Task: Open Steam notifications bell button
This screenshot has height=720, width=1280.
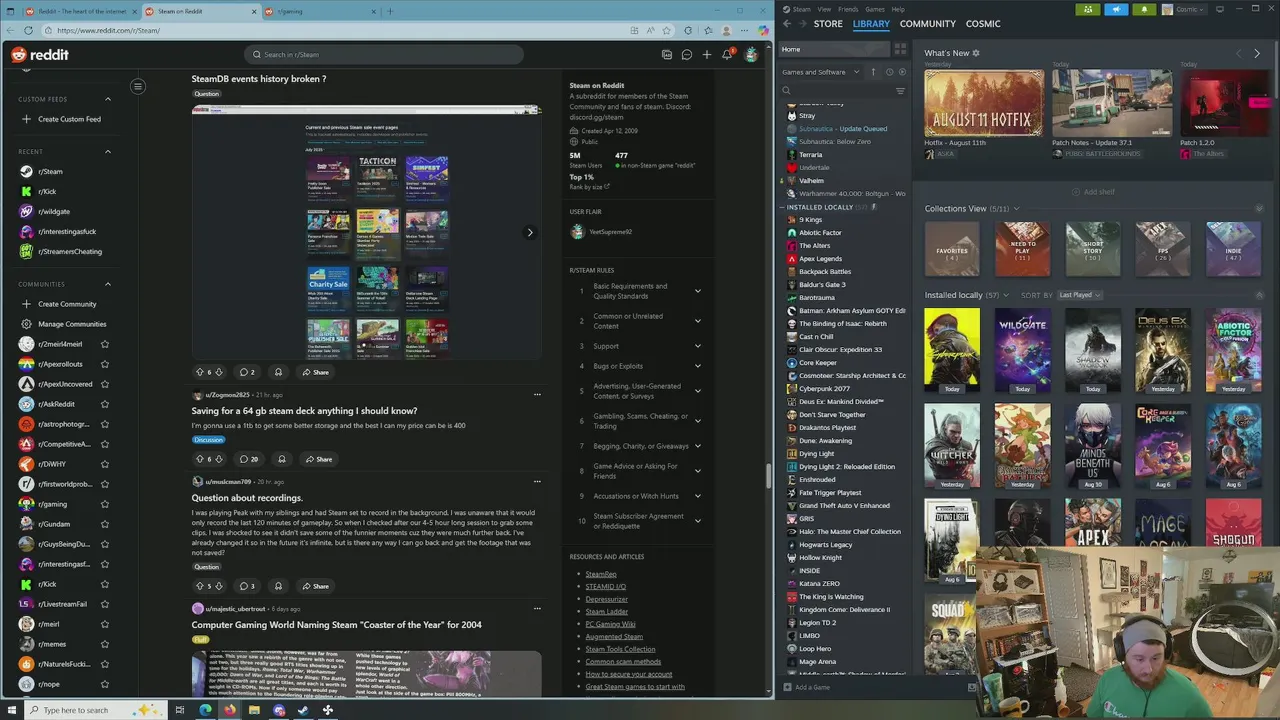Action: pyautogui.click(x=1143, y=9)
